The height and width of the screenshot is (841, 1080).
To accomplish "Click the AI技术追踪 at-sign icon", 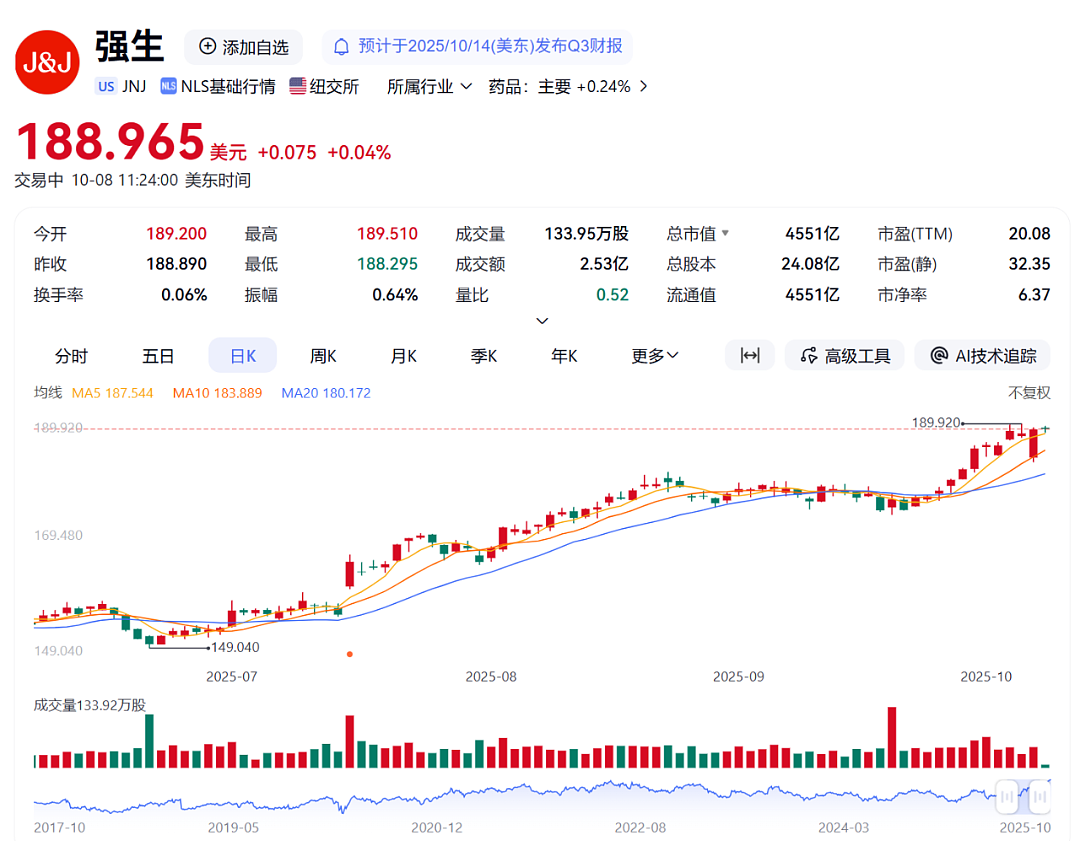I will pos(939,355).
